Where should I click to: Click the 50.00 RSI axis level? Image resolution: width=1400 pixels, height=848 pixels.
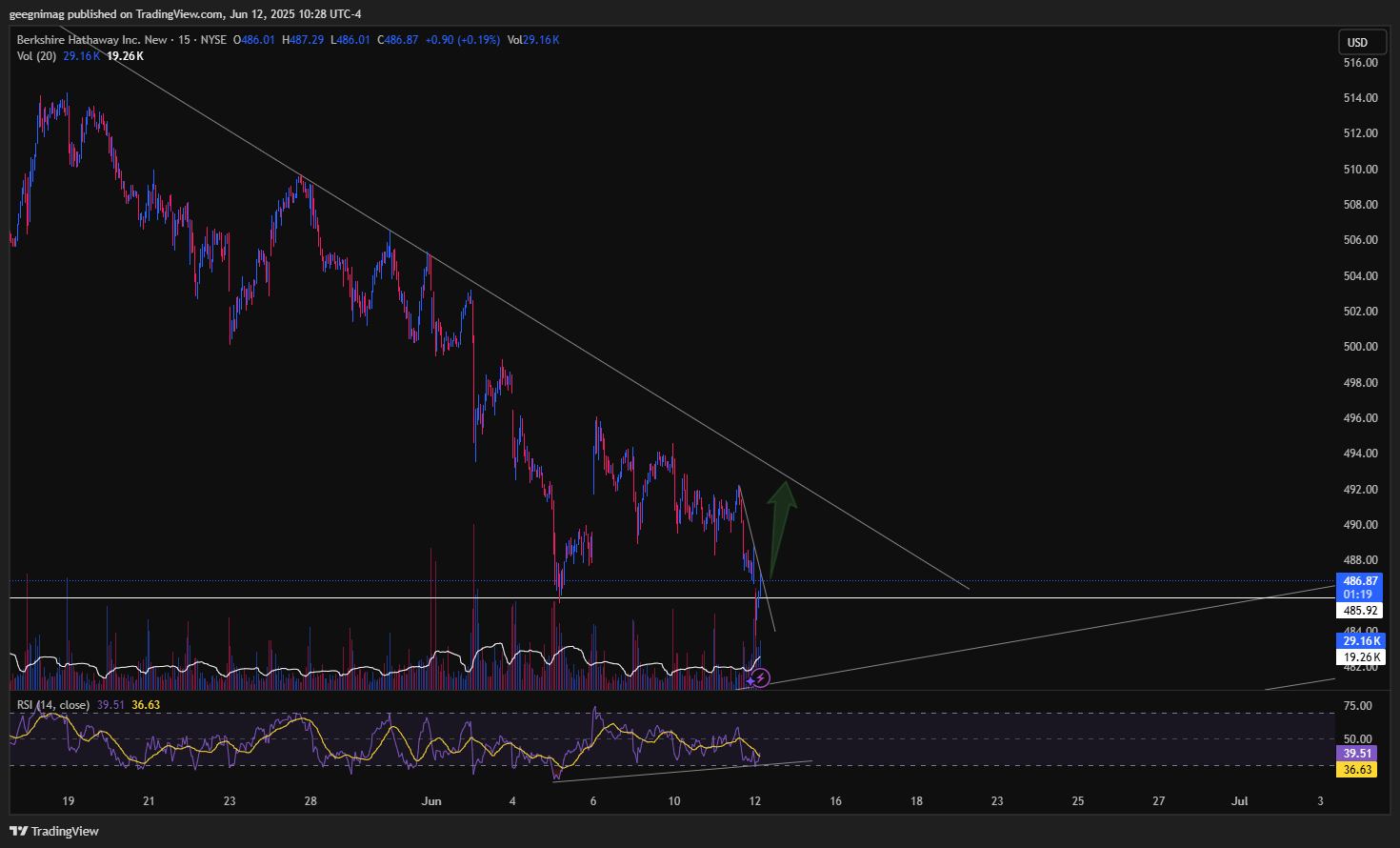click(x=1357, y=739)
